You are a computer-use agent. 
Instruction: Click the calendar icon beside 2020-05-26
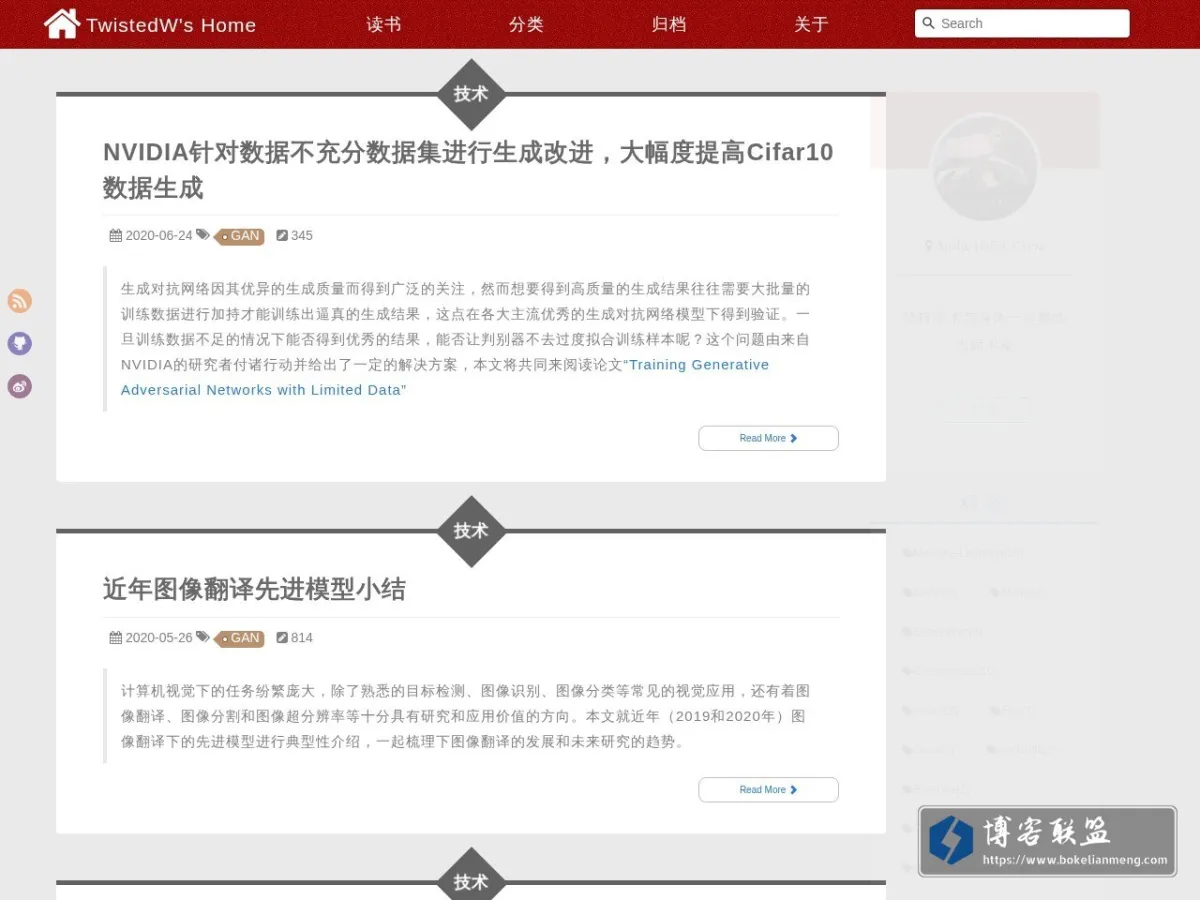coord(116,638)
